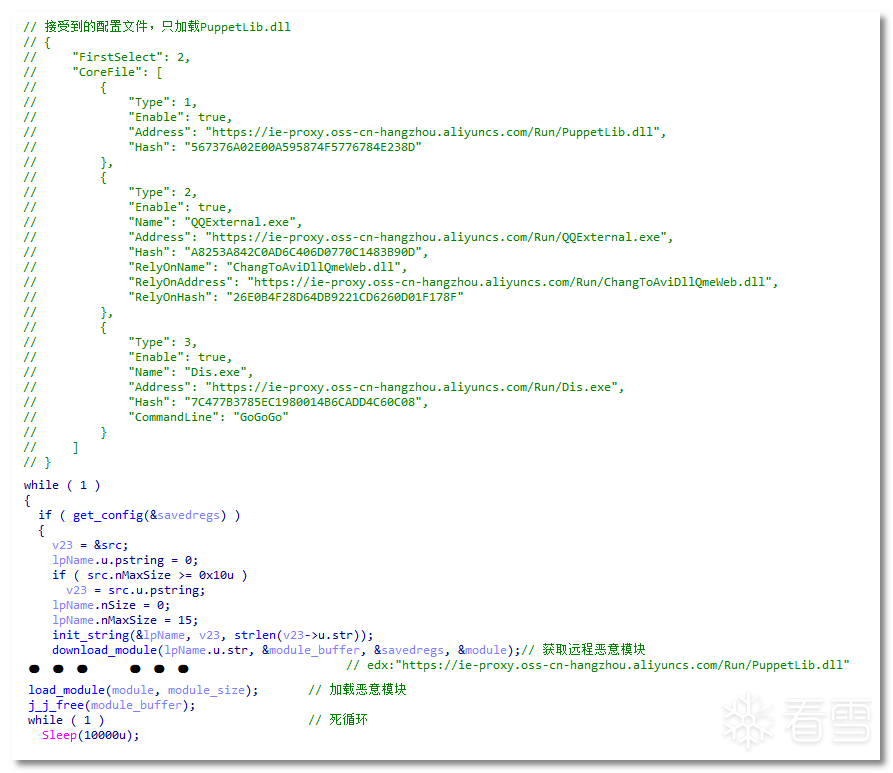Click the "Type": 2 entry
The height and width of the screenshot is (773, 893).
[163, 193]
